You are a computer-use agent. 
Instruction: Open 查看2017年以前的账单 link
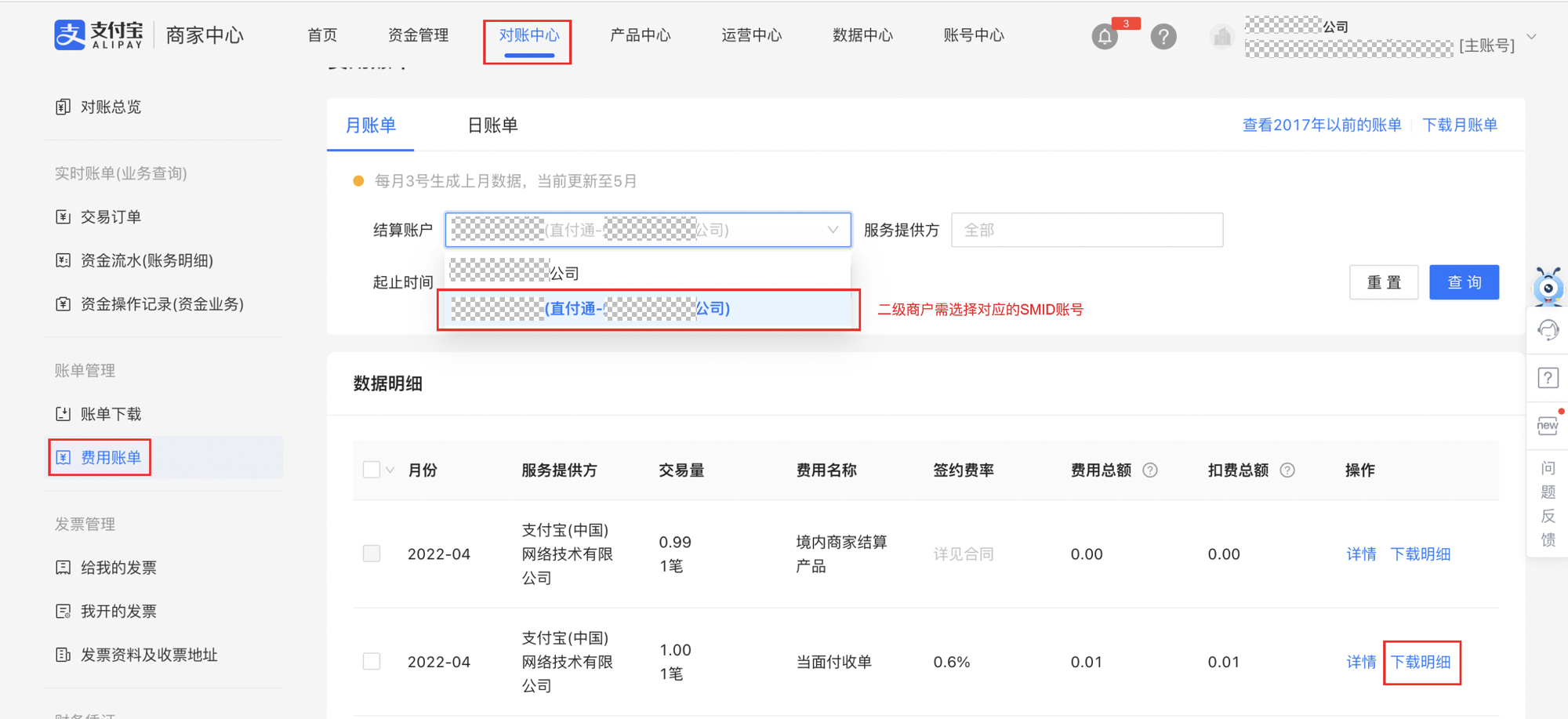click(1322, 124)
